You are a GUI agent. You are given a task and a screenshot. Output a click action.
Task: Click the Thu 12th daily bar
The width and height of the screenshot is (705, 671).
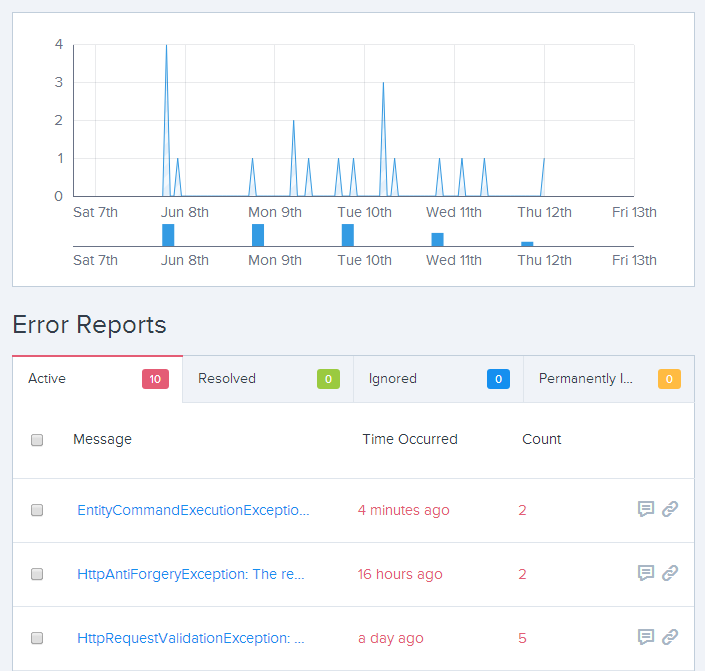pyautogui.click(x=527, y=244)
